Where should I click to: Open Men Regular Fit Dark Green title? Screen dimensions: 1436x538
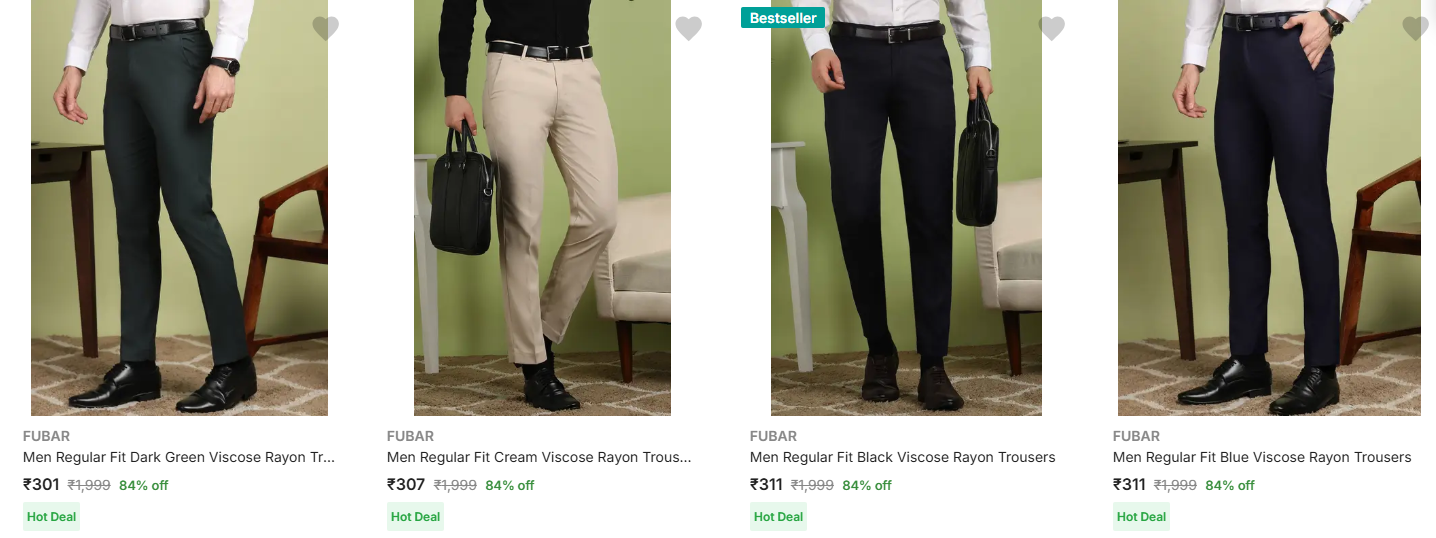179,457
